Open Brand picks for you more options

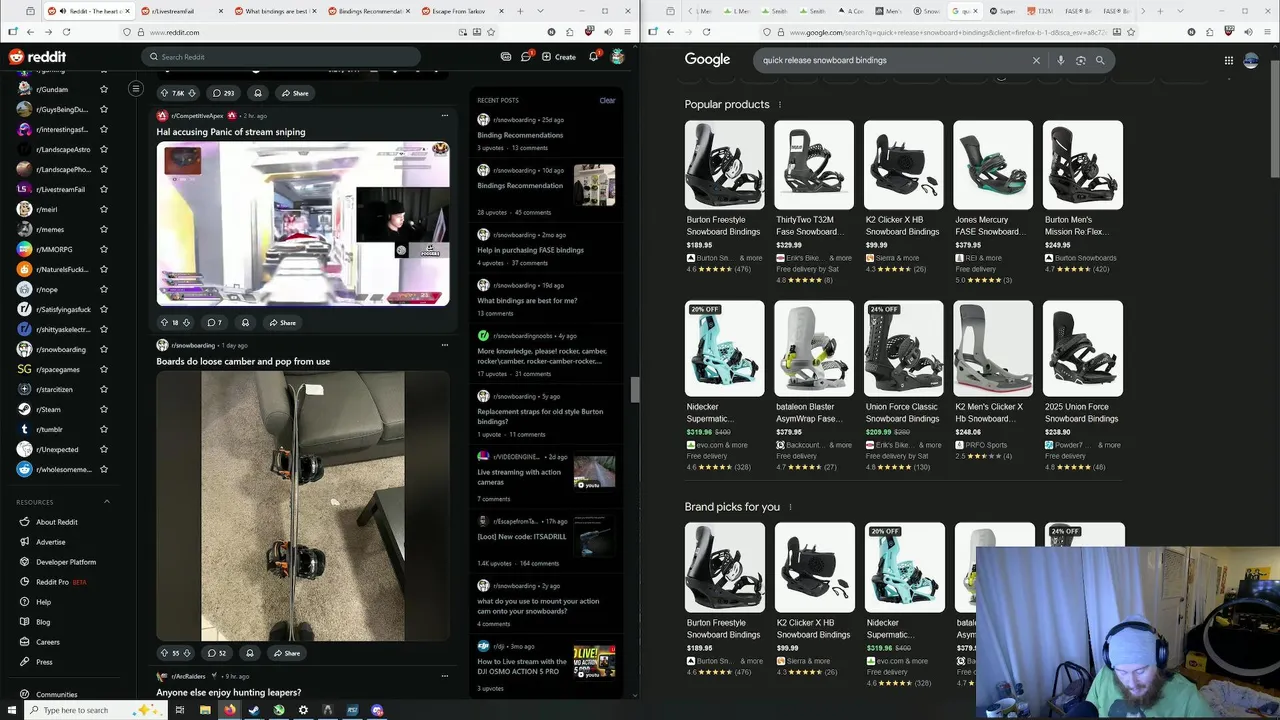pos(790,507)
